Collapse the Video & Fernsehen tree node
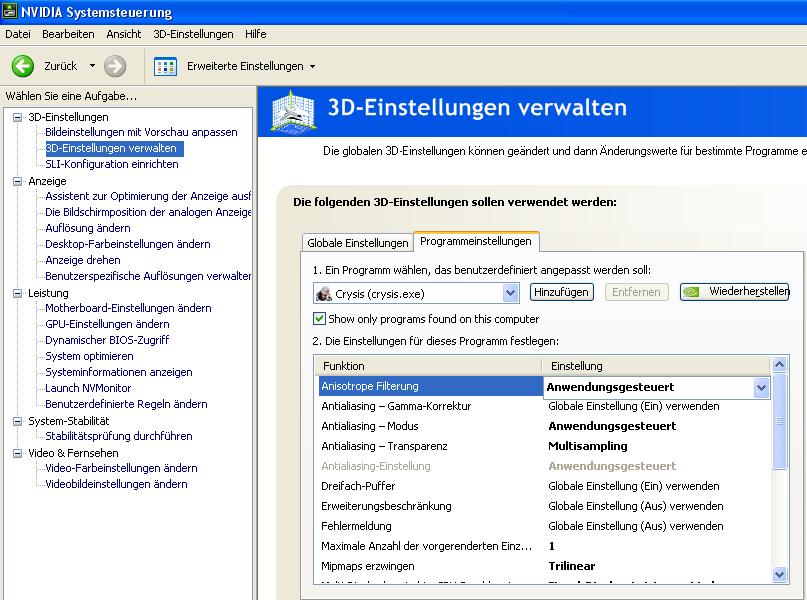 [x=17, y=453]
